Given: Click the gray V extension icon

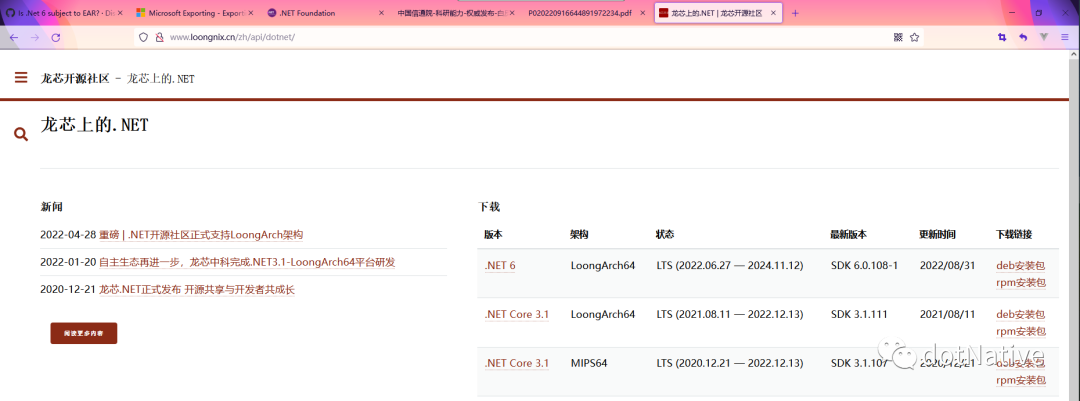Looking at the screenshot, I should click(1044, 38).
